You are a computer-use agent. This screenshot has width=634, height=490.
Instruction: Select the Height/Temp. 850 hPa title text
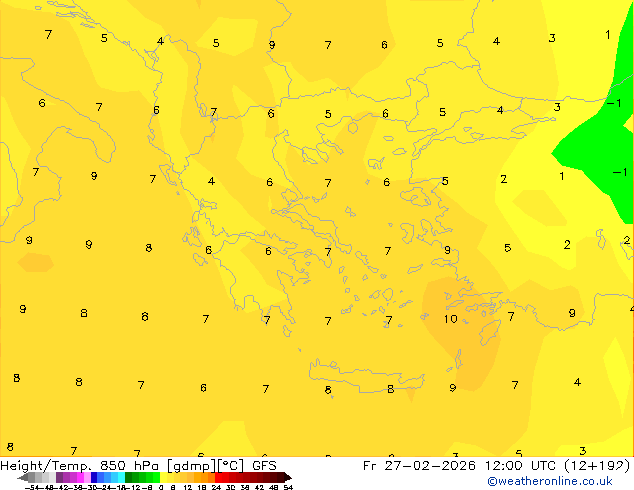(80, 466)
